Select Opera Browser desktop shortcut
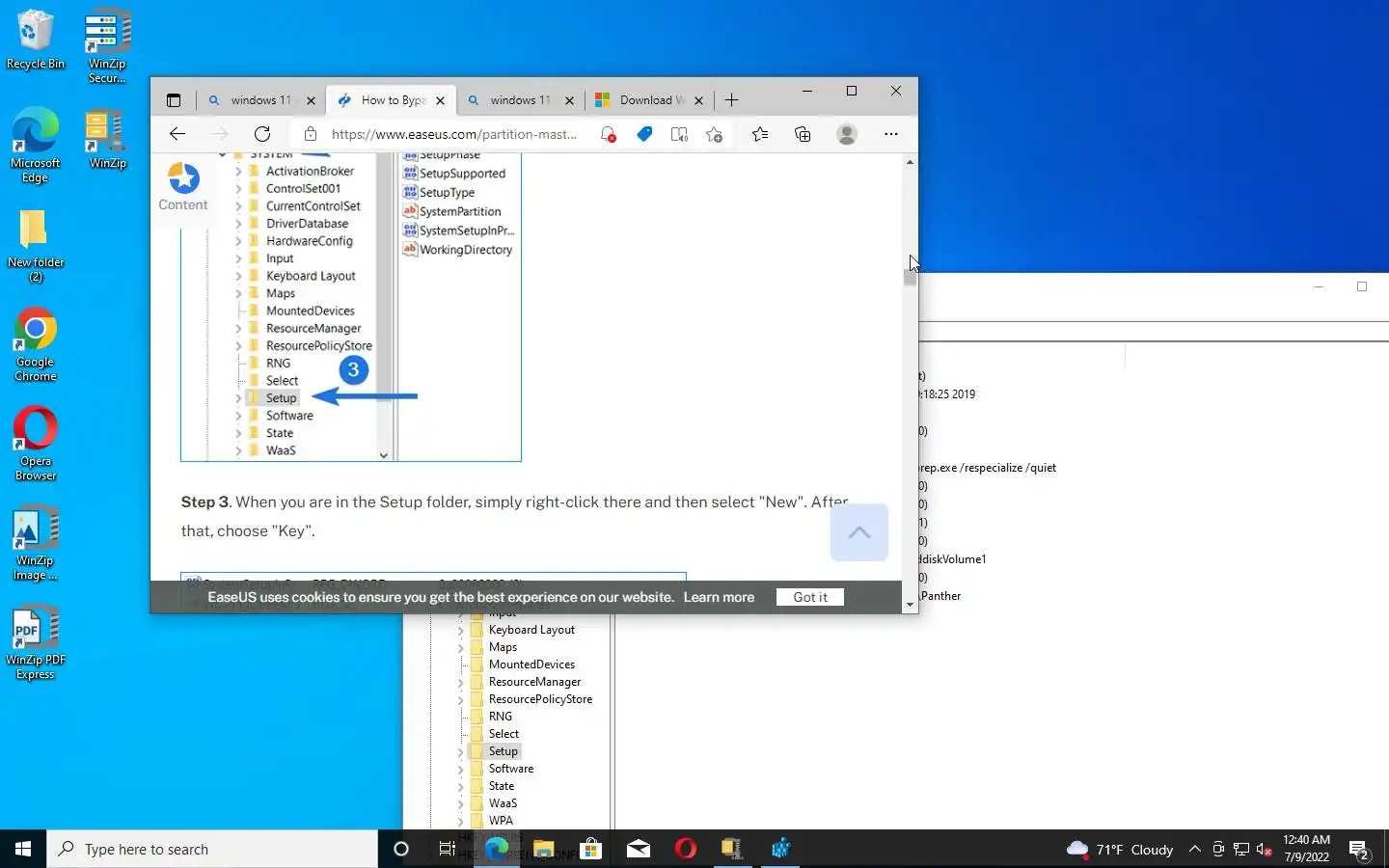This screenshot has height=868, width=1389. (36, 444)
